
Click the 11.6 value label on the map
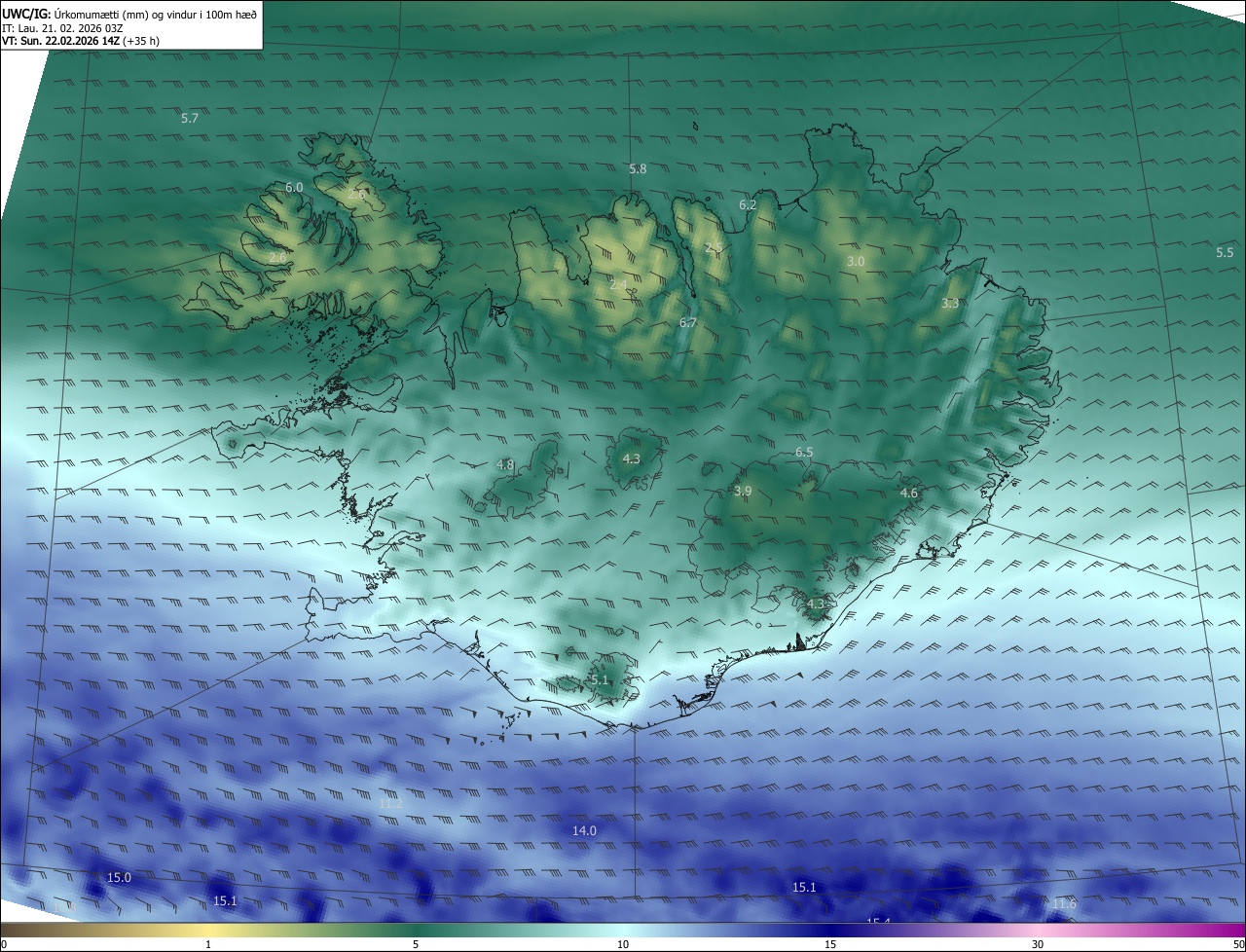pyautogui.click(x=1065, y=903)
